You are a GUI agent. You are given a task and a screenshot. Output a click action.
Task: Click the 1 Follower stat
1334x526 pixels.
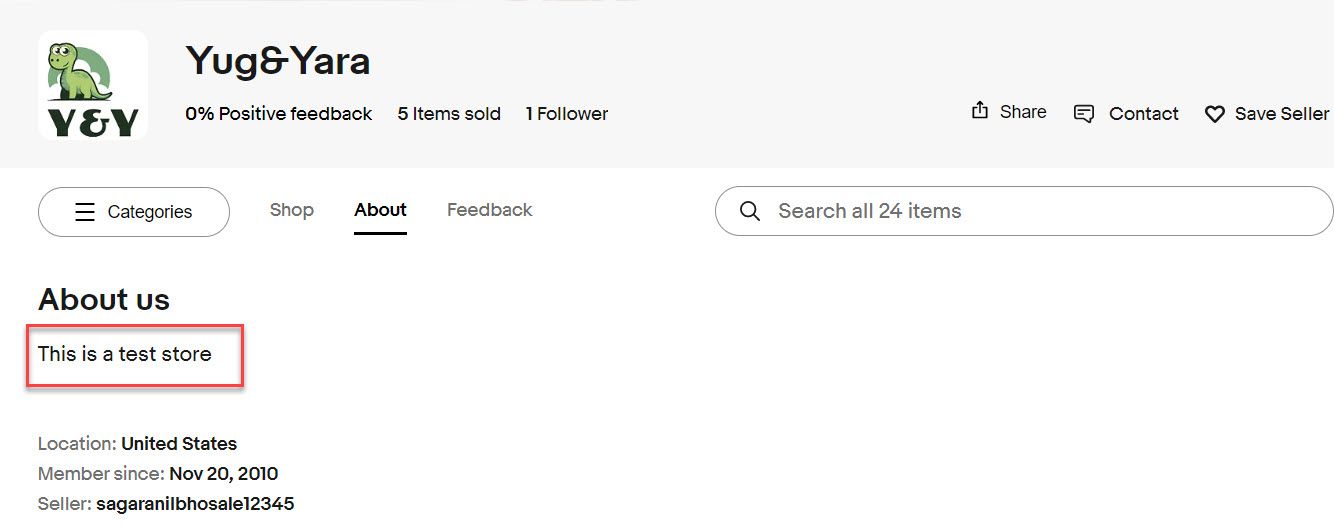pos(567,114)
